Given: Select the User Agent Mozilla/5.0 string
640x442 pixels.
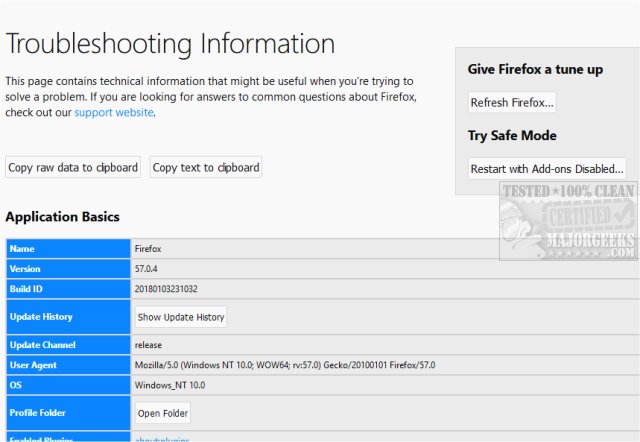Looking at the screenshot, I should pos(285,365).
